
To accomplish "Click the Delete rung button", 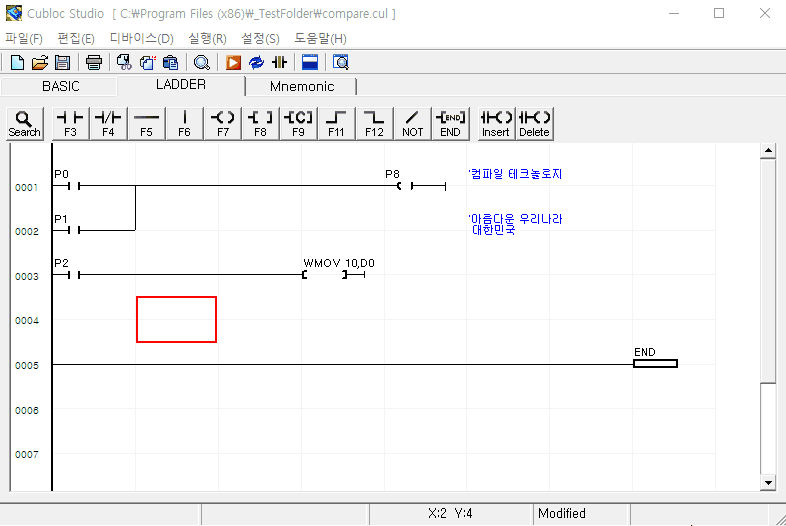I will tap(534, 123).
